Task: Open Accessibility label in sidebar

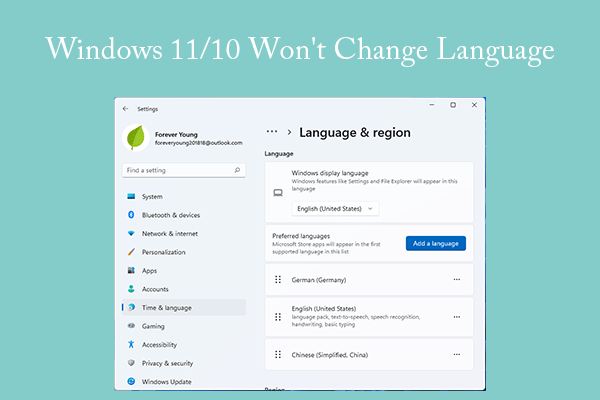Action: coord(159,344)
